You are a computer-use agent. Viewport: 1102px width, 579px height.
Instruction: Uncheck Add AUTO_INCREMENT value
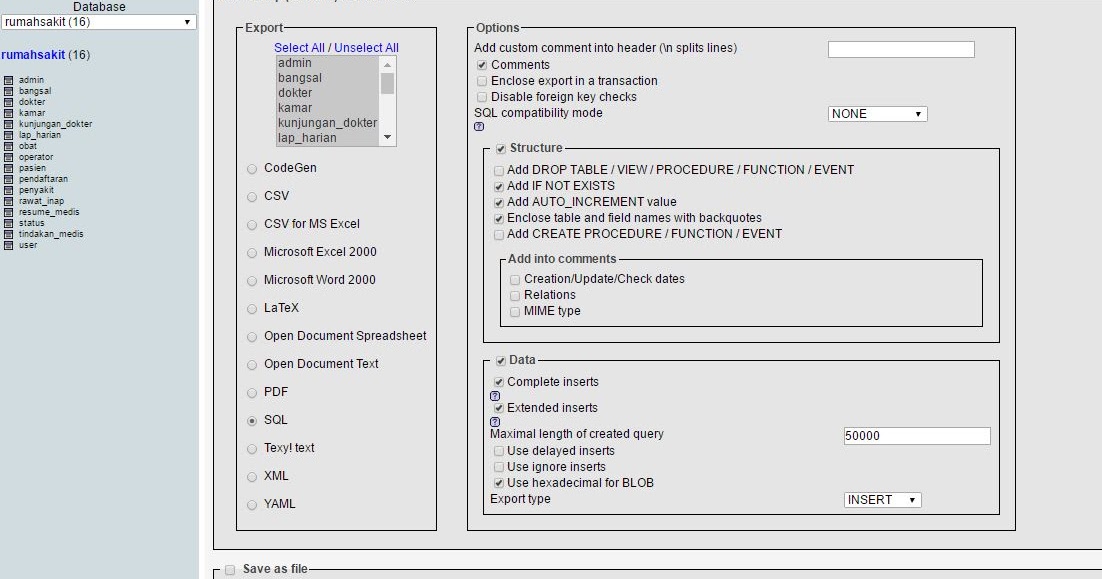click(499, 203)
